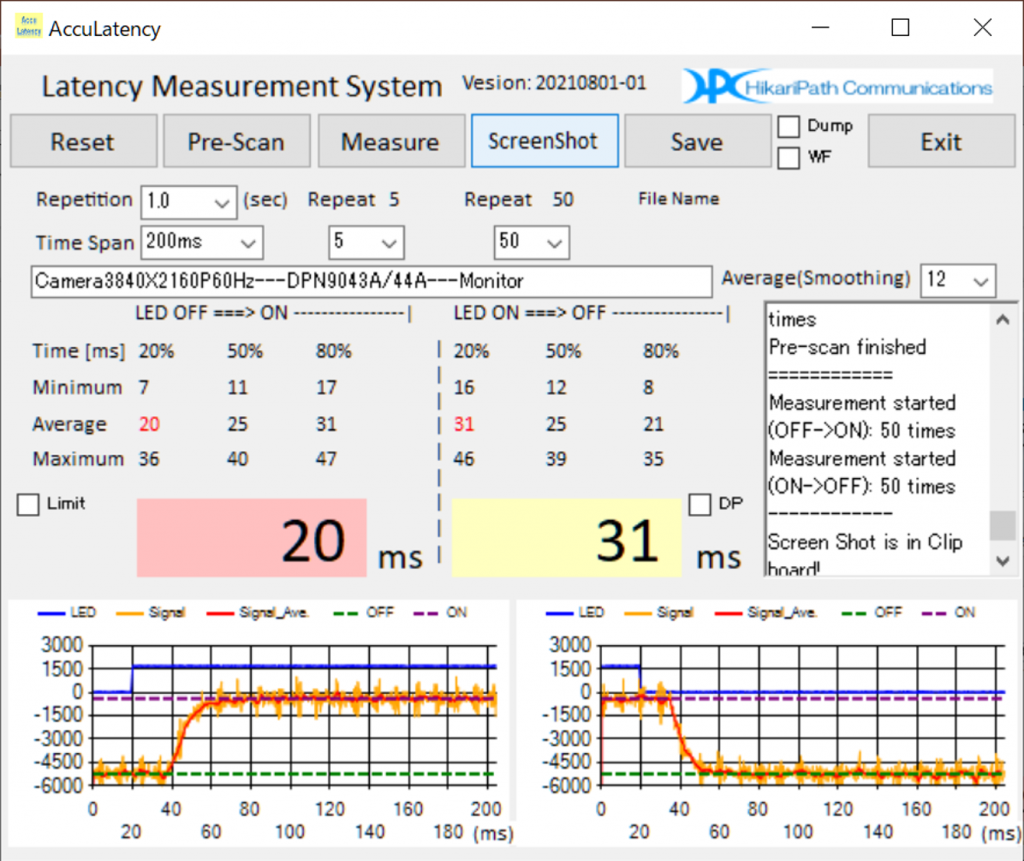Viewport: 1024px width, 861px height.
Task: Click the AccuLatency app icon in title bar
Action: tap(29, 27)
